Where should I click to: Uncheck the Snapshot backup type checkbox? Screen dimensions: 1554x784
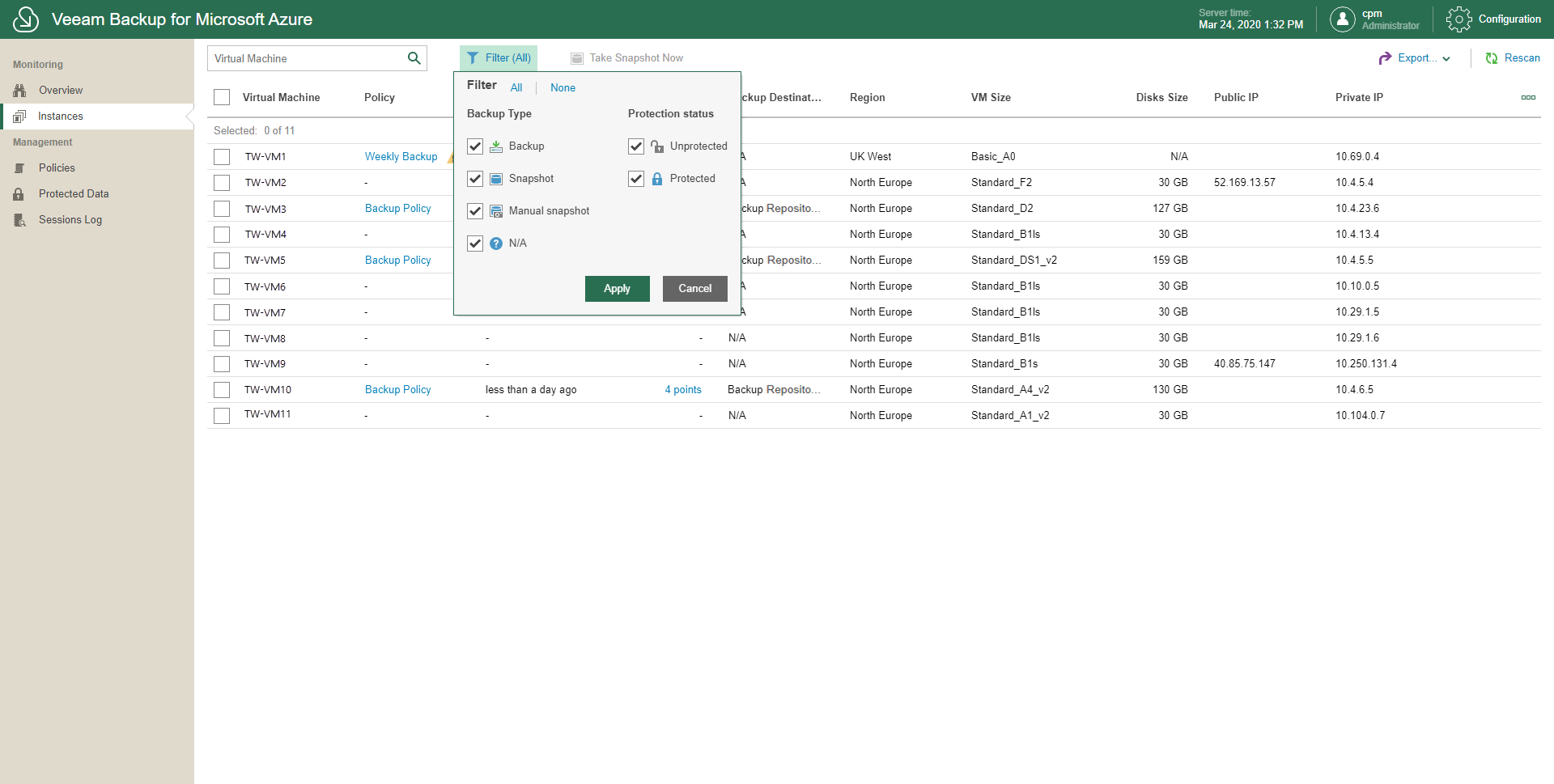pyautogui.click(x=475, y=179)
